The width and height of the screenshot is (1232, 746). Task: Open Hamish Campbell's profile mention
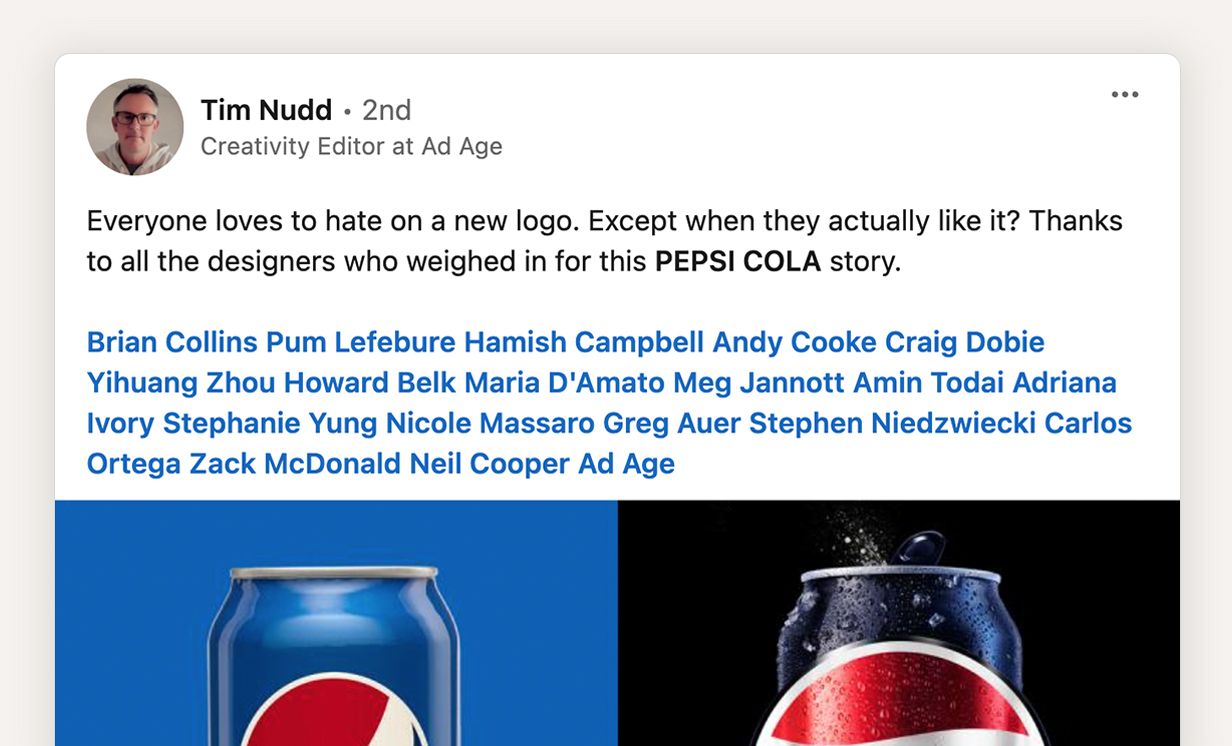(x=584, y=342)
